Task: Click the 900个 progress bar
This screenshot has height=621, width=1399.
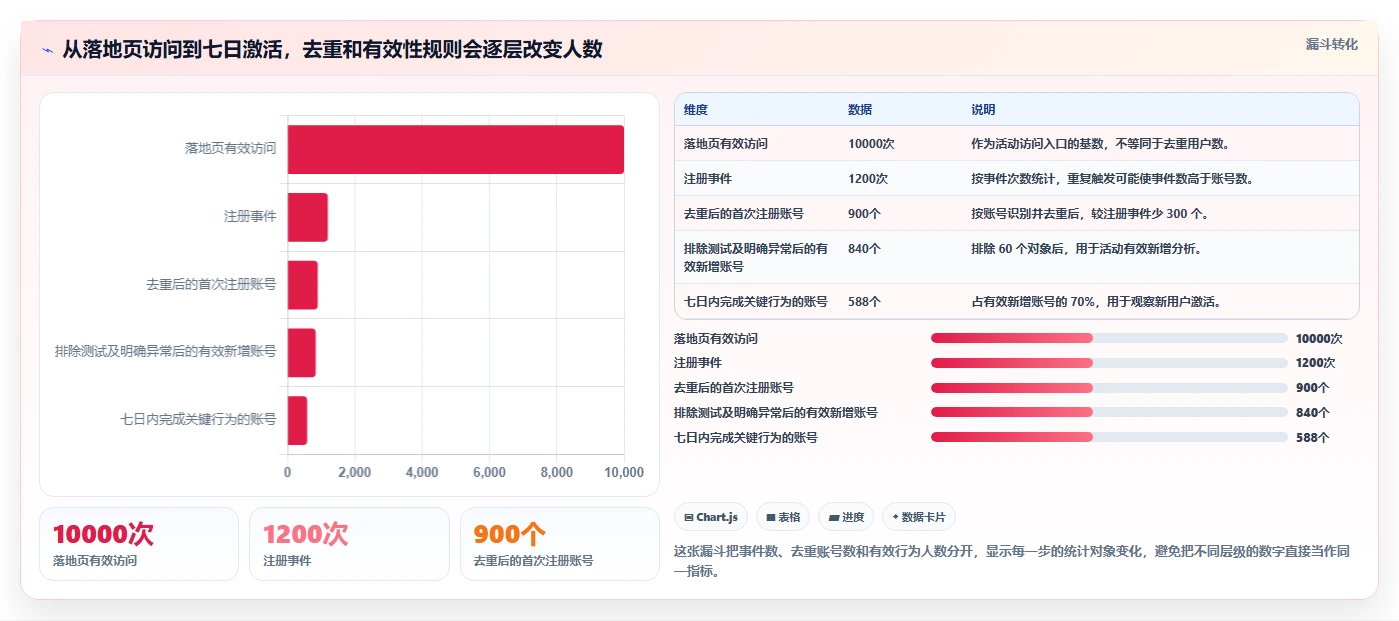Action: pos(1109,388)
